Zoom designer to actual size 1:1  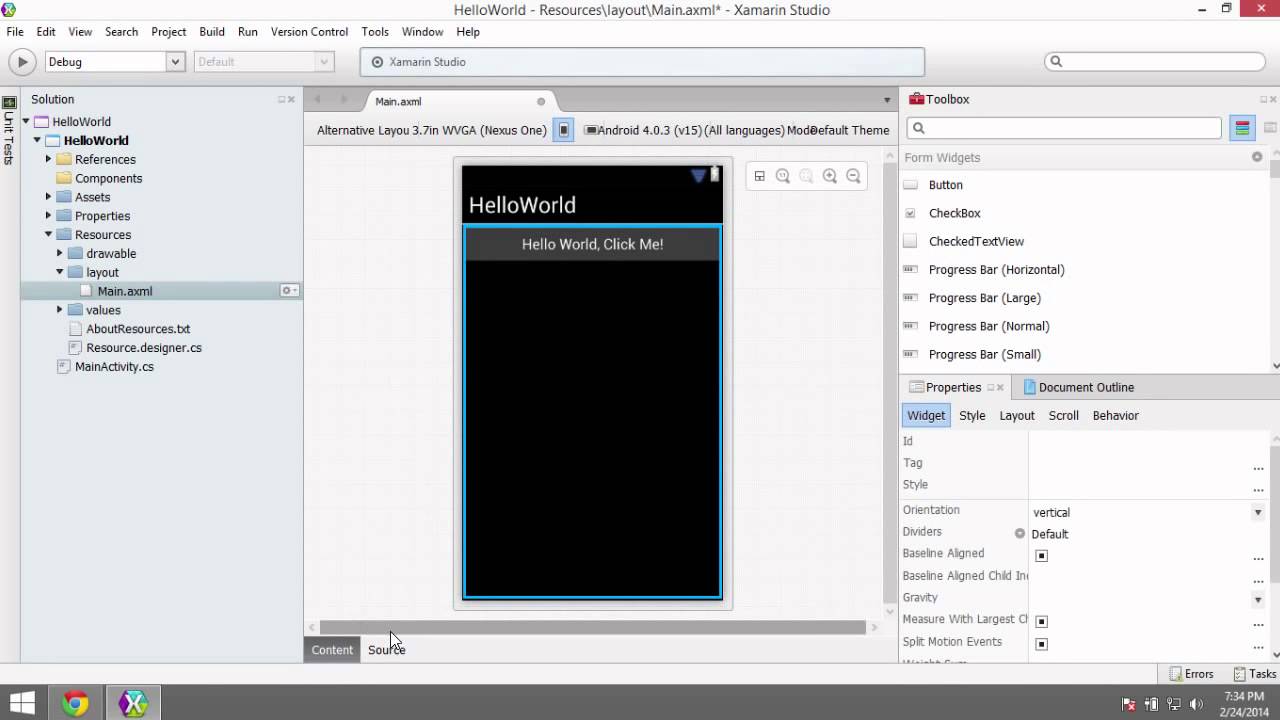coord(783,176)
